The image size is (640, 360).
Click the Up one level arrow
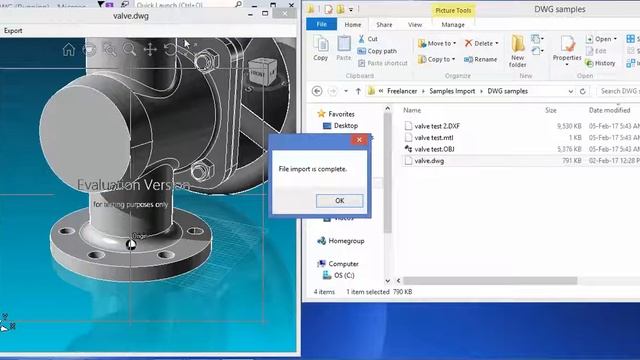coord(358,91)
